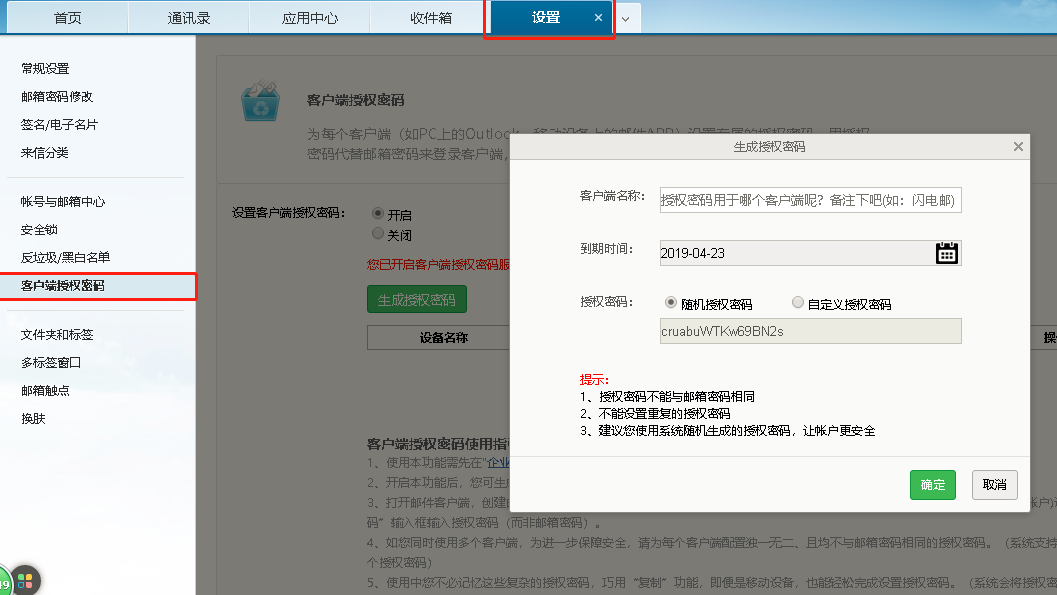The image size is (1057, 595).
Task: Open the 收件箱 tab
Action: coord(431,18)
